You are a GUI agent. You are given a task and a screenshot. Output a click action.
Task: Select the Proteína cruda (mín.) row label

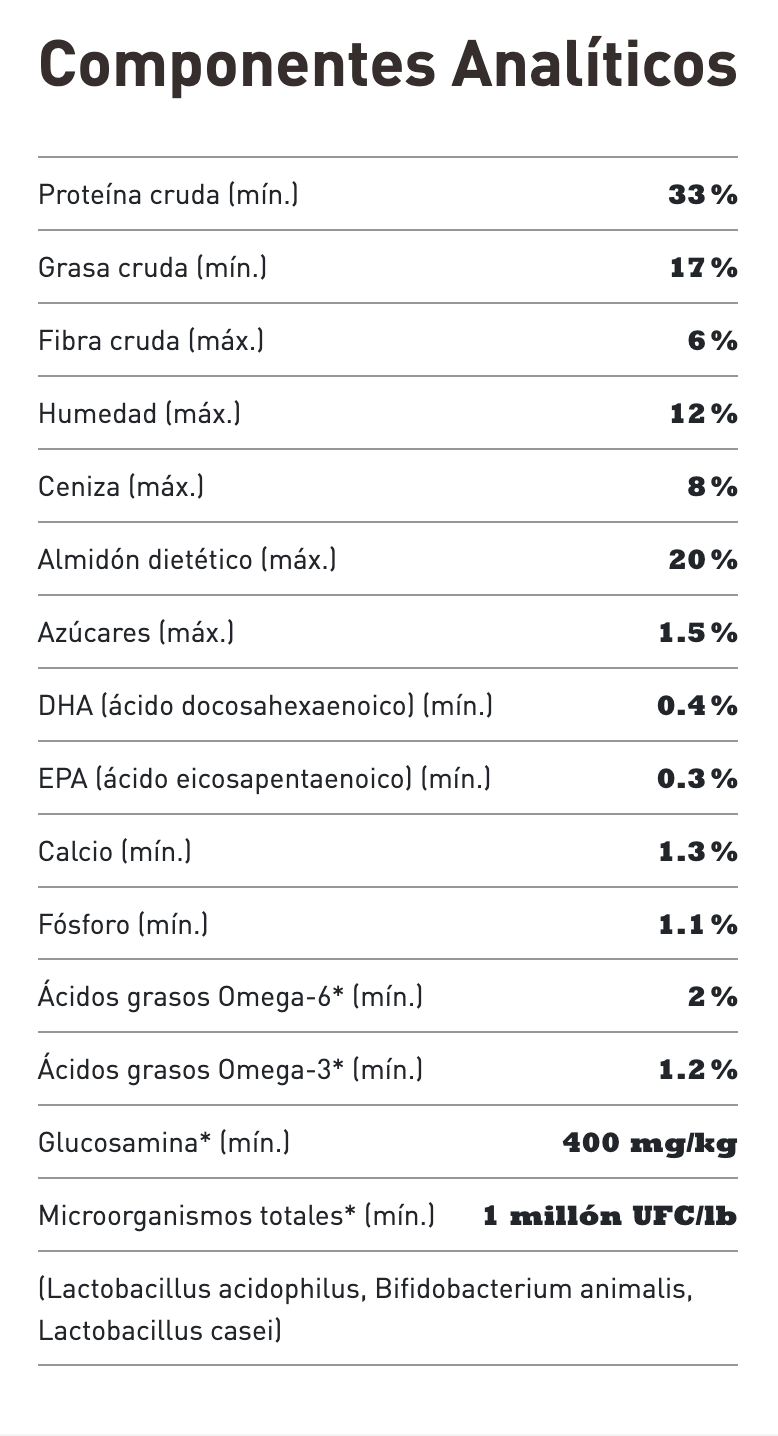tap(168, 194)
